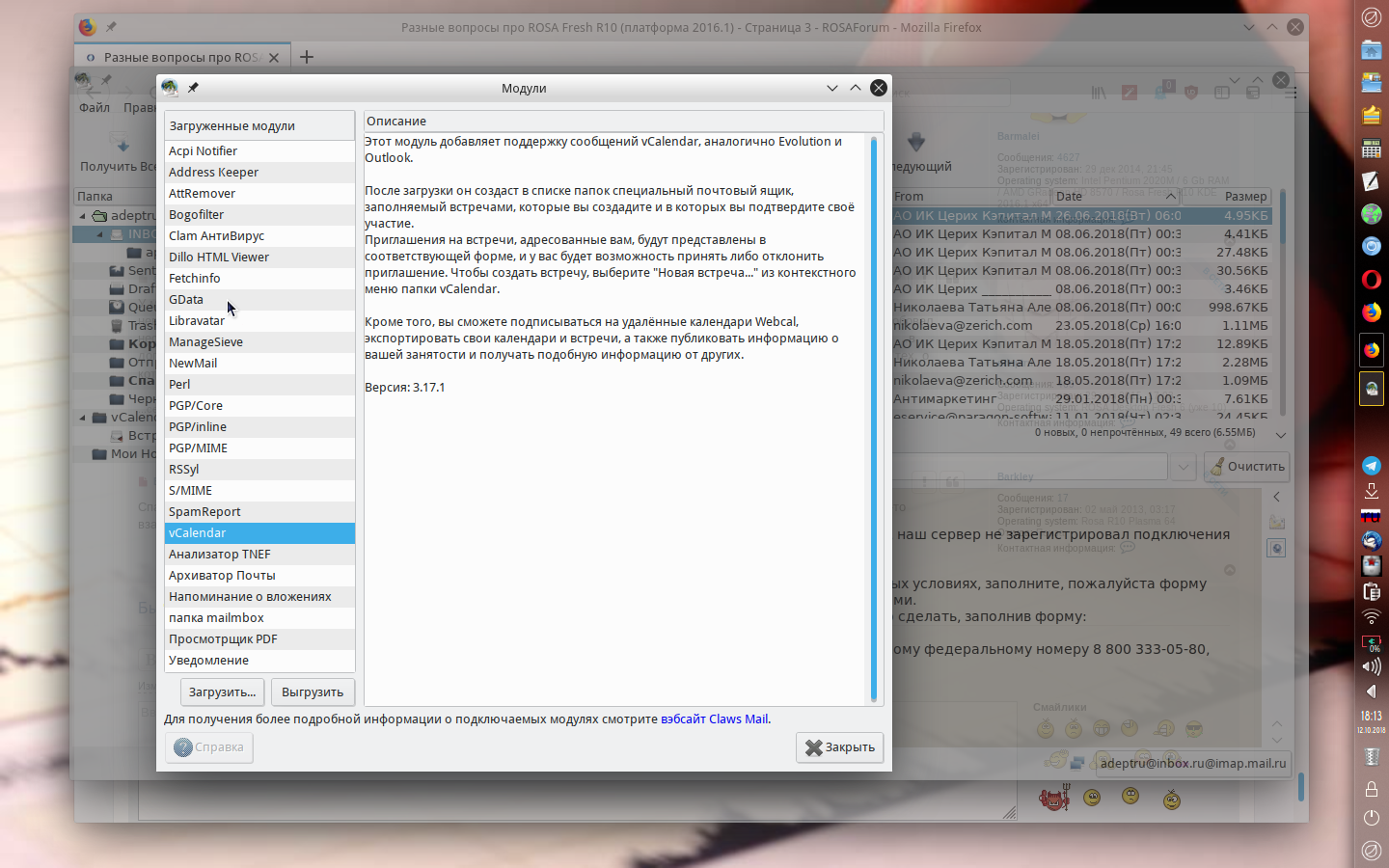1389x868 pixels.
Task: Open a new Firefox tab
Action: tap(307, 57)
